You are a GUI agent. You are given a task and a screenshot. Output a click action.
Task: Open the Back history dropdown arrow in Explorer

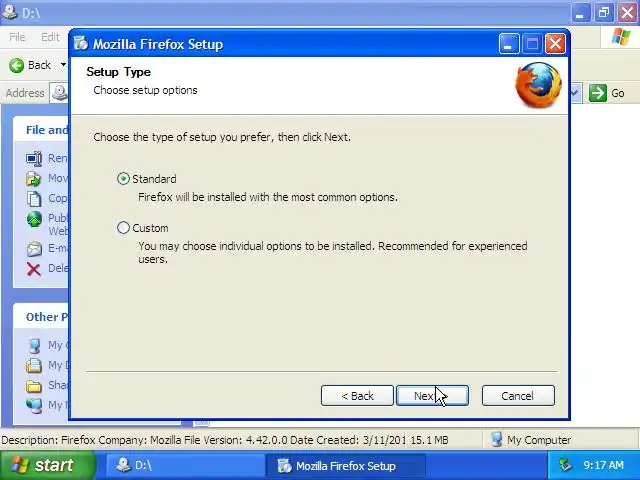click(x=63, y=65)
